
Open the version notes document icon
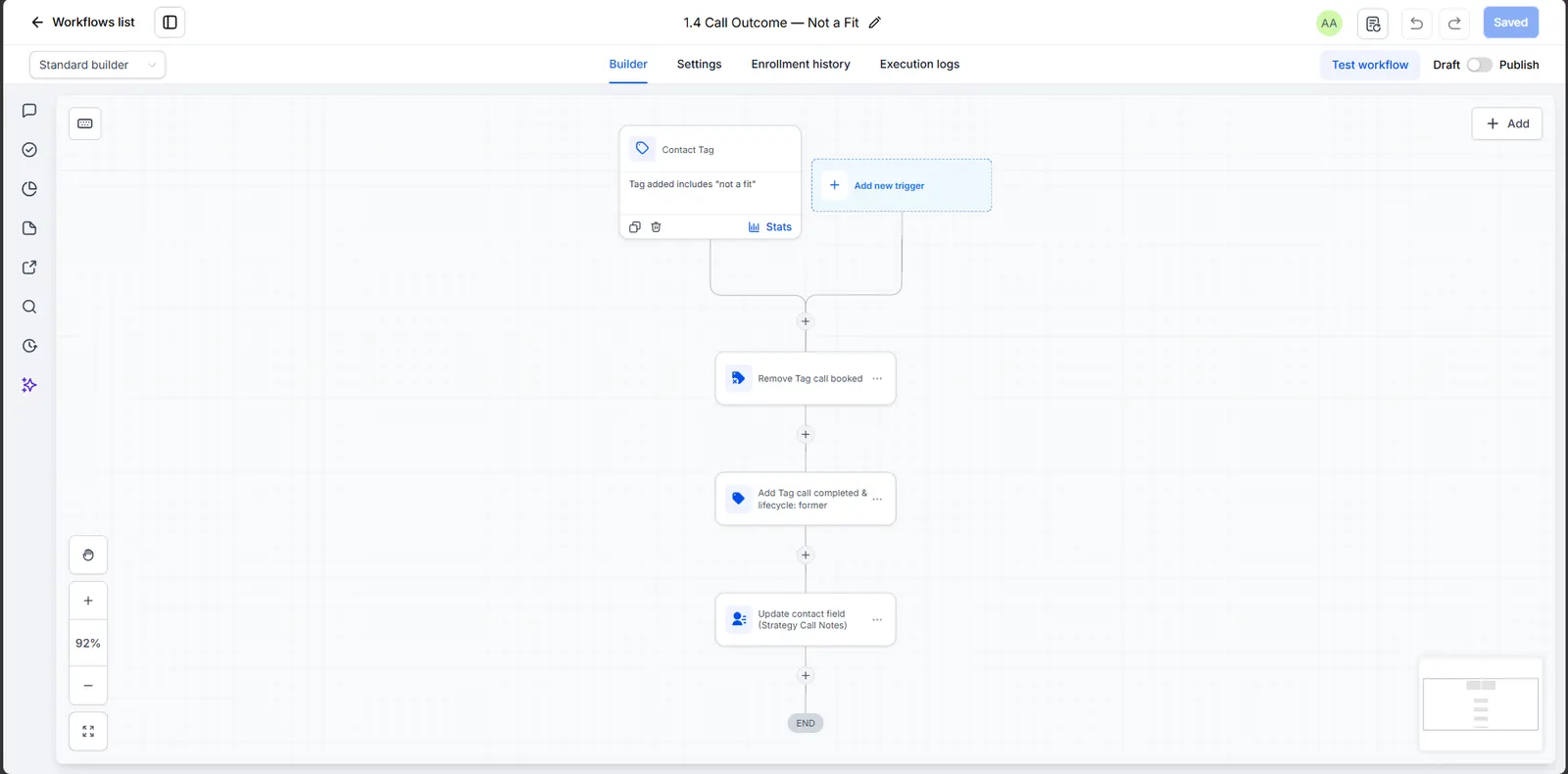(1373, 23)
